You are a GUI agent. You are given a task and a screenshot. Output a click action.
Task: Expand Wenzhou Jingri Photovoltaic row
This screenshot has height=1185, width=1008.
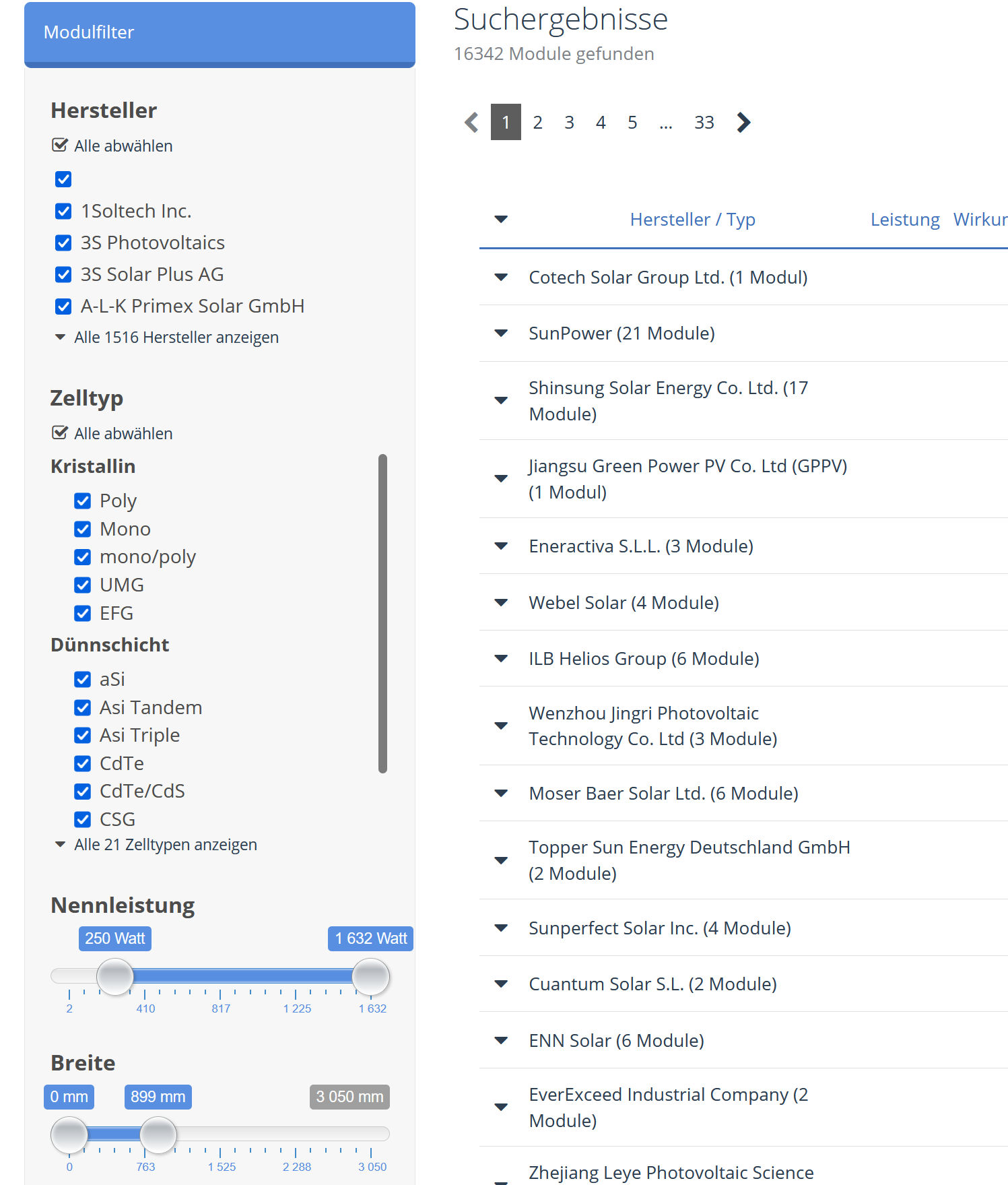tap(501, 726)
